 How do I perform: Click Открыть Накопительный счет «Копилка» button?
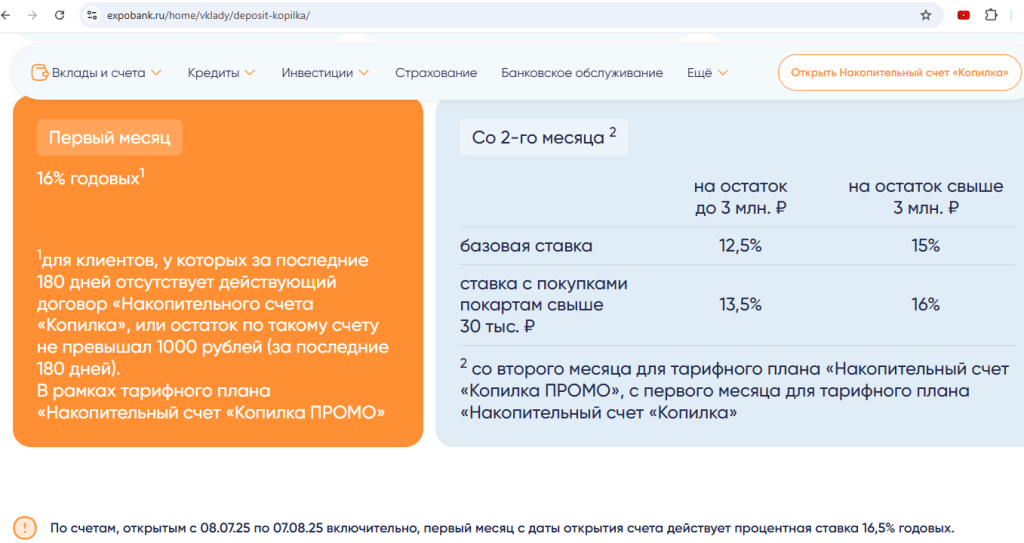899,73
